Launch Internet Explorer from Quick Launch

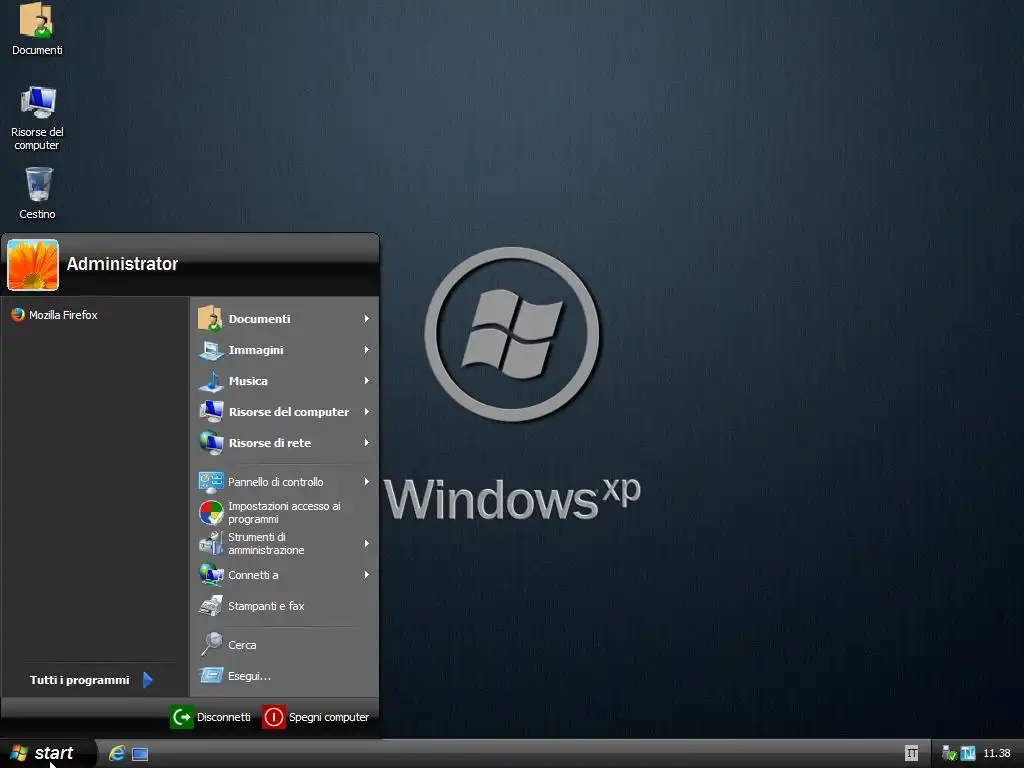tap(117, 754)
